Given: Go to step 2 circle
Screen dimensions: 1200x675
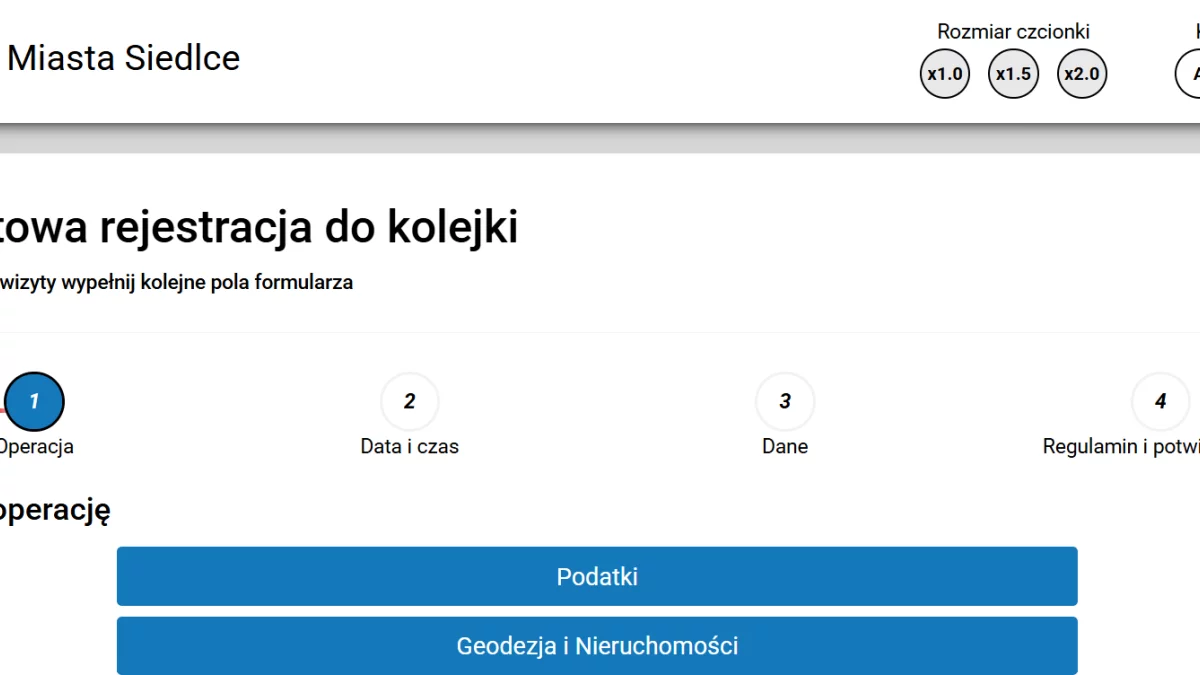Looking at the screenshot, I should pos(410,401).
